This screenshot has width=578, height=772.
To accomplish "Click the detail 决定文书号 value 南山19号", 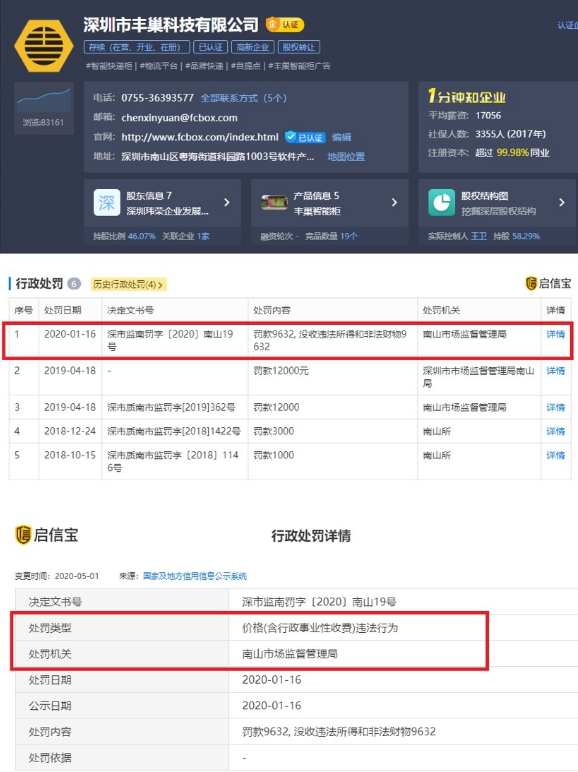I will tap(319, 602).
